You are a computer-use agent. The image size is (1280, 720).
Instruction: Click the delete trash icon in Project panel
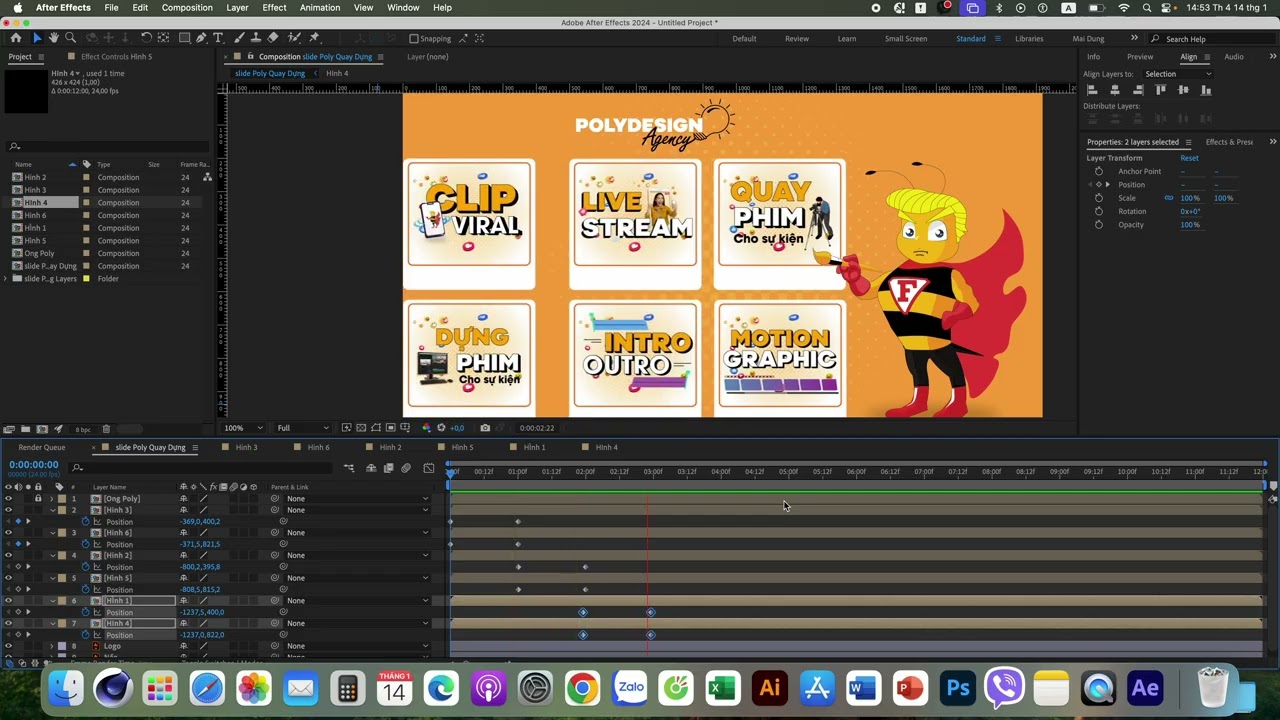[x=106, y=429]
